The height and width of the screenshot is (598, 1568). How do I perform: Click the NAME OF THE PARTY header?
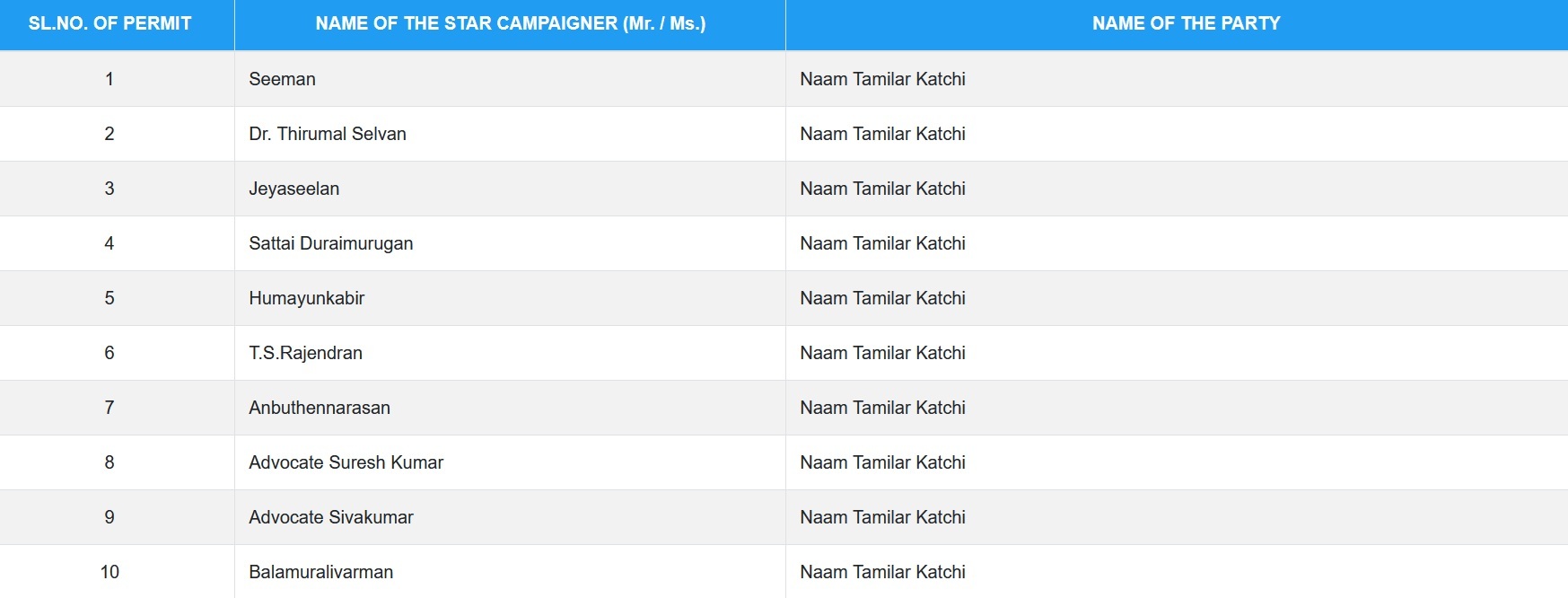point(1186,23)
